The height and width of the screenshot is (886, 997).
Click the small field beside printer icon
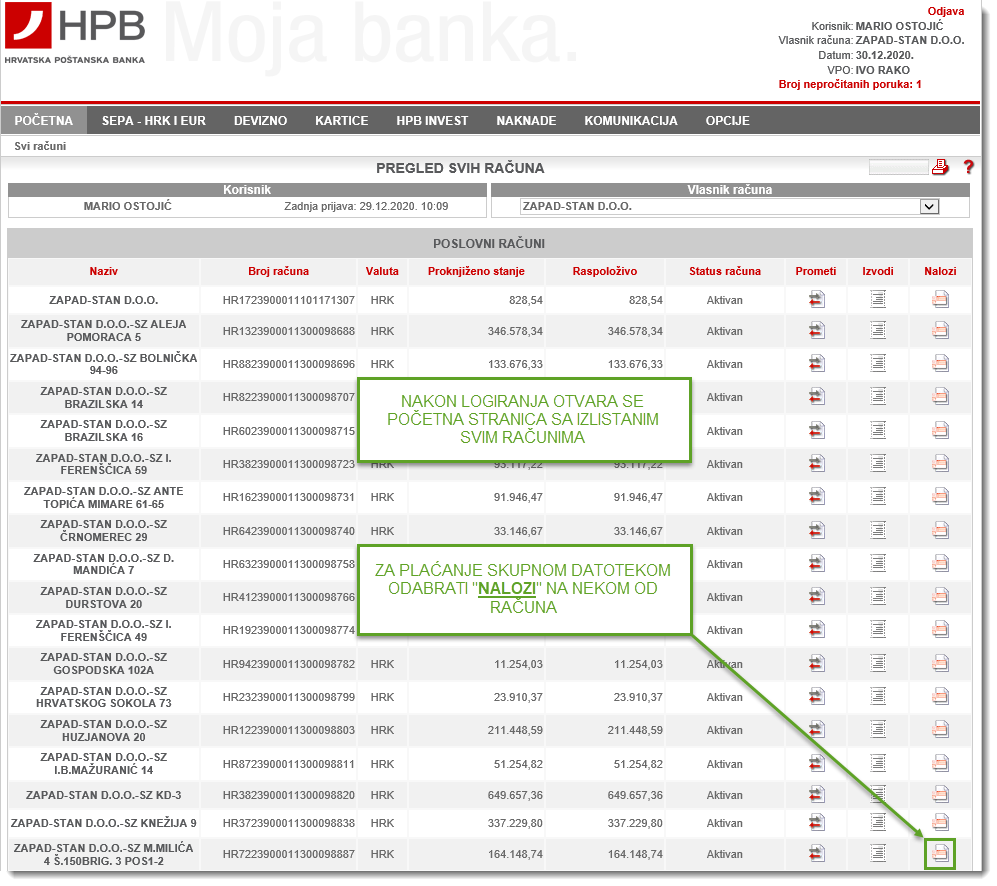pyautogui.click(x=898, y=167)
